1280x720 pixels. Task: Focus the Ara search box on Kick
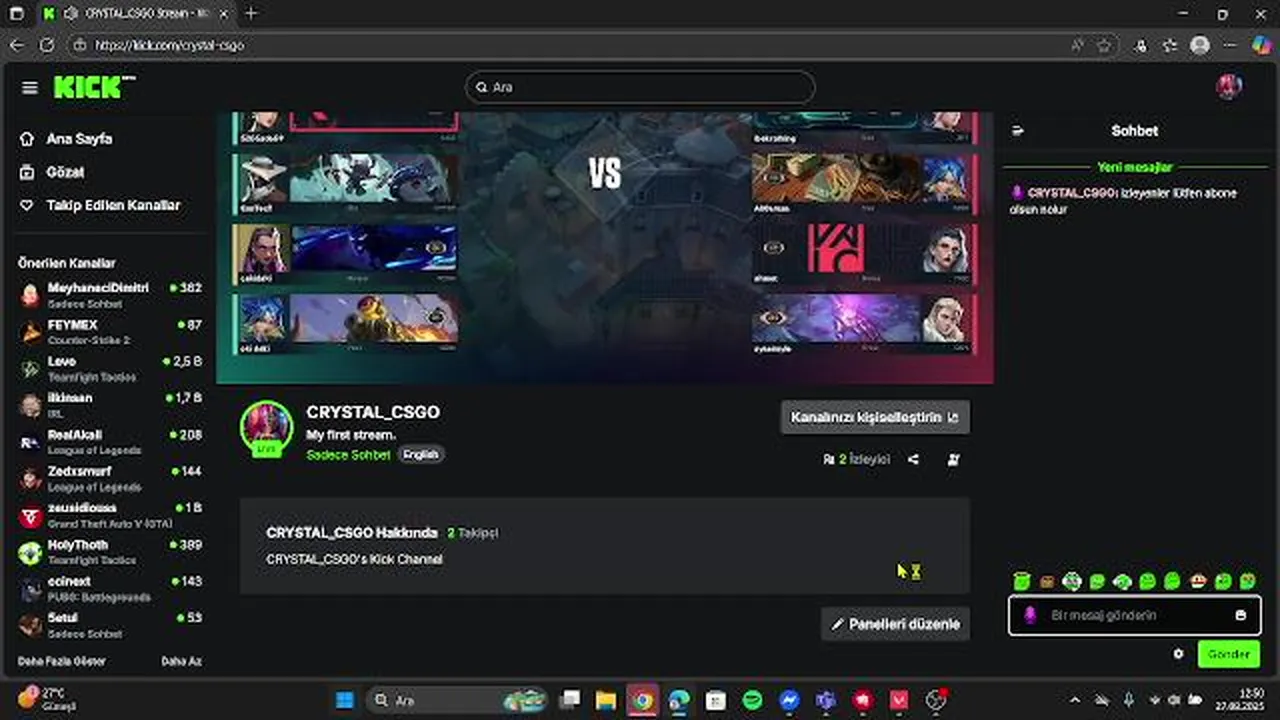coord(640,87)
